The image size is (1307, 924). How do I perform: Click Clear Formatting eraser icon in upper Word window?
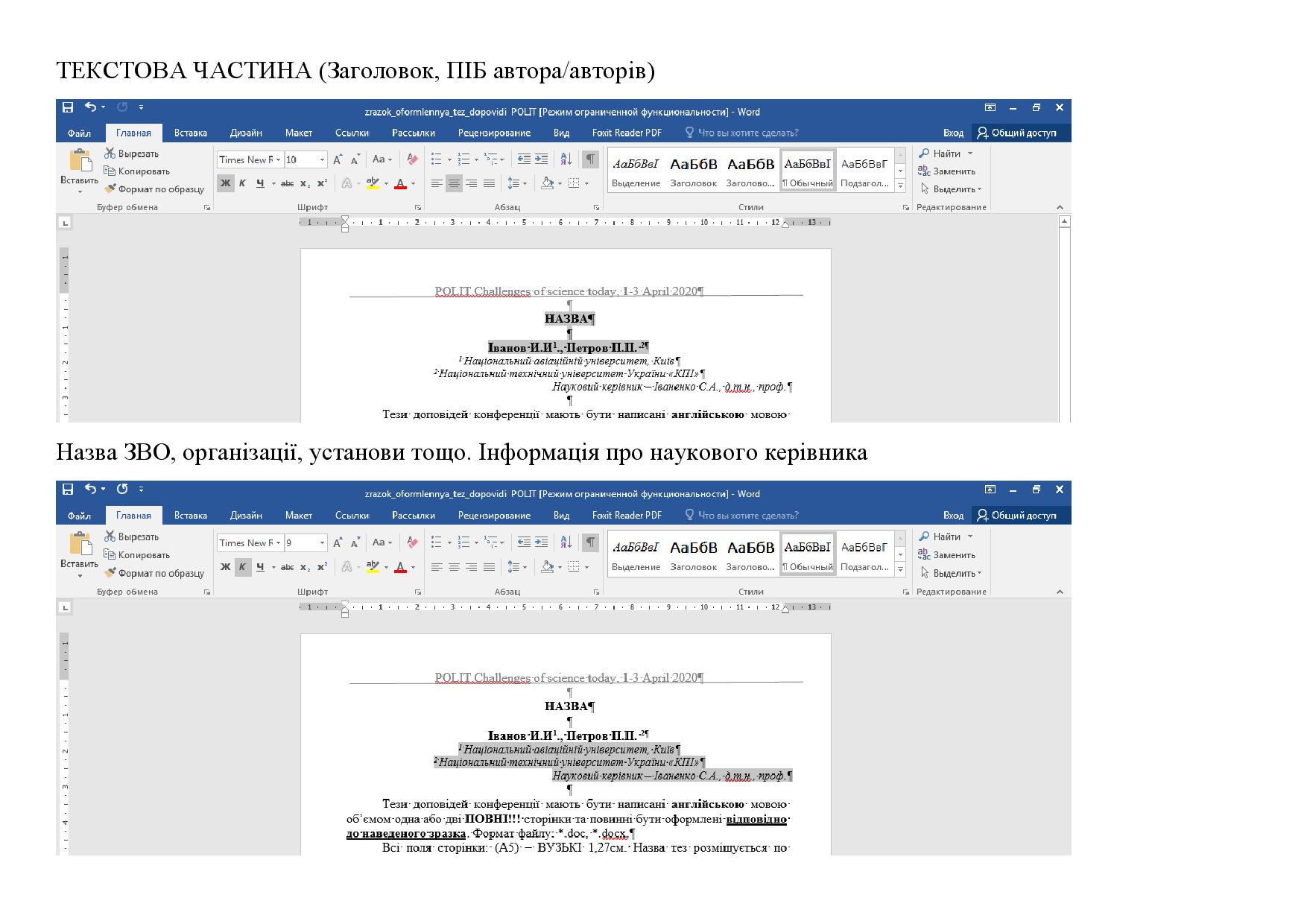pyautogui.click(x=412, y=159)
